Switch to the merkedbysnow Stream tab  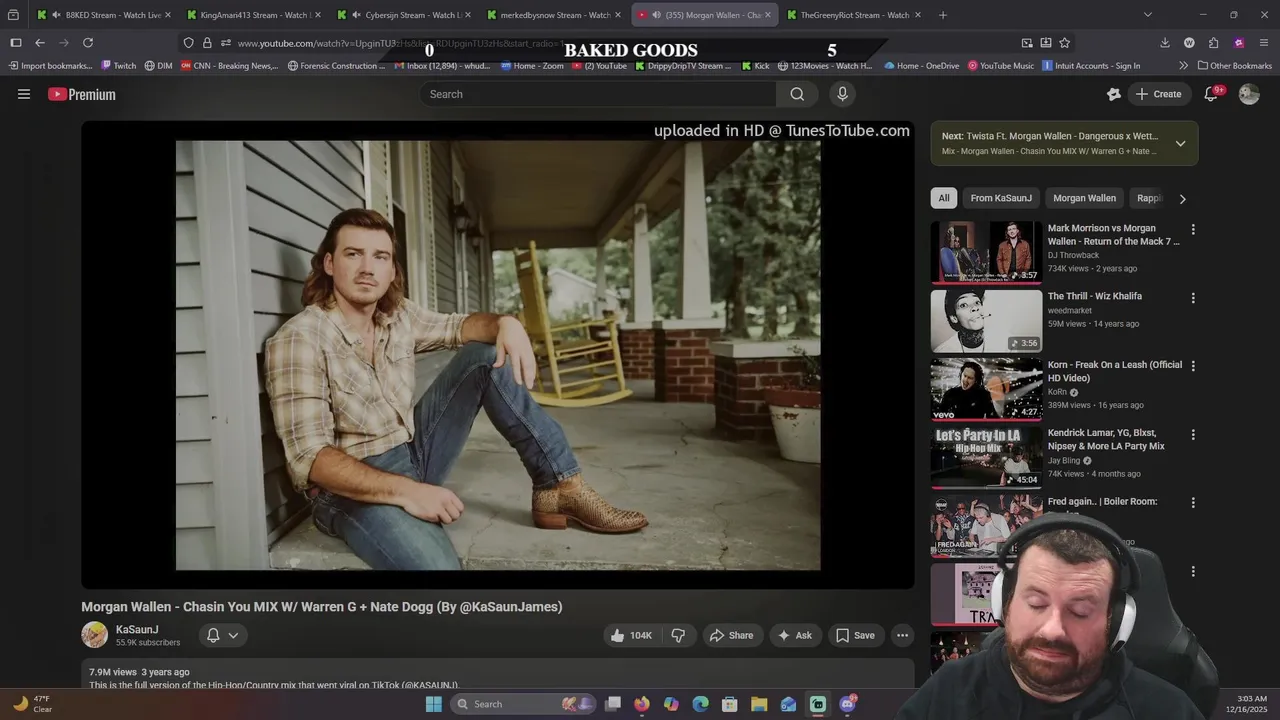(x=554, y=15)
